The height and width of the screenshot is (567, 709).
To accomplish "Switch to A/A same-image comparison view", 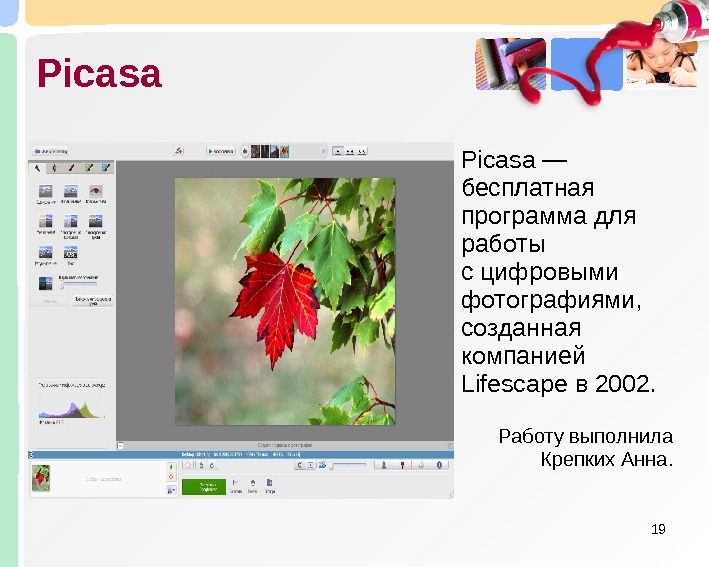I will click(x=362, y=151).
